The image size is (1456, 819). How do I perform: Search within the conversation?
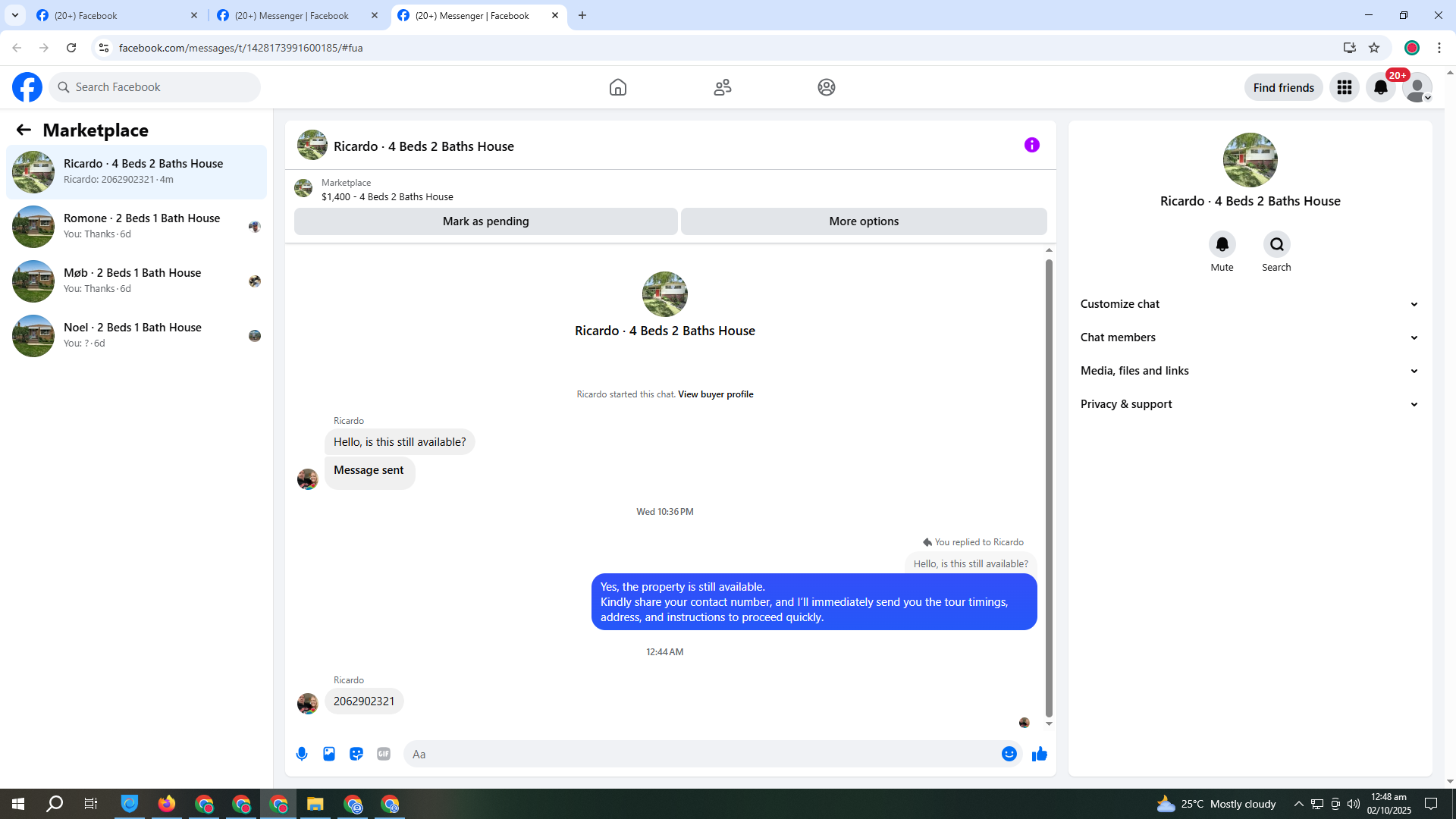tap(1276, 244)
